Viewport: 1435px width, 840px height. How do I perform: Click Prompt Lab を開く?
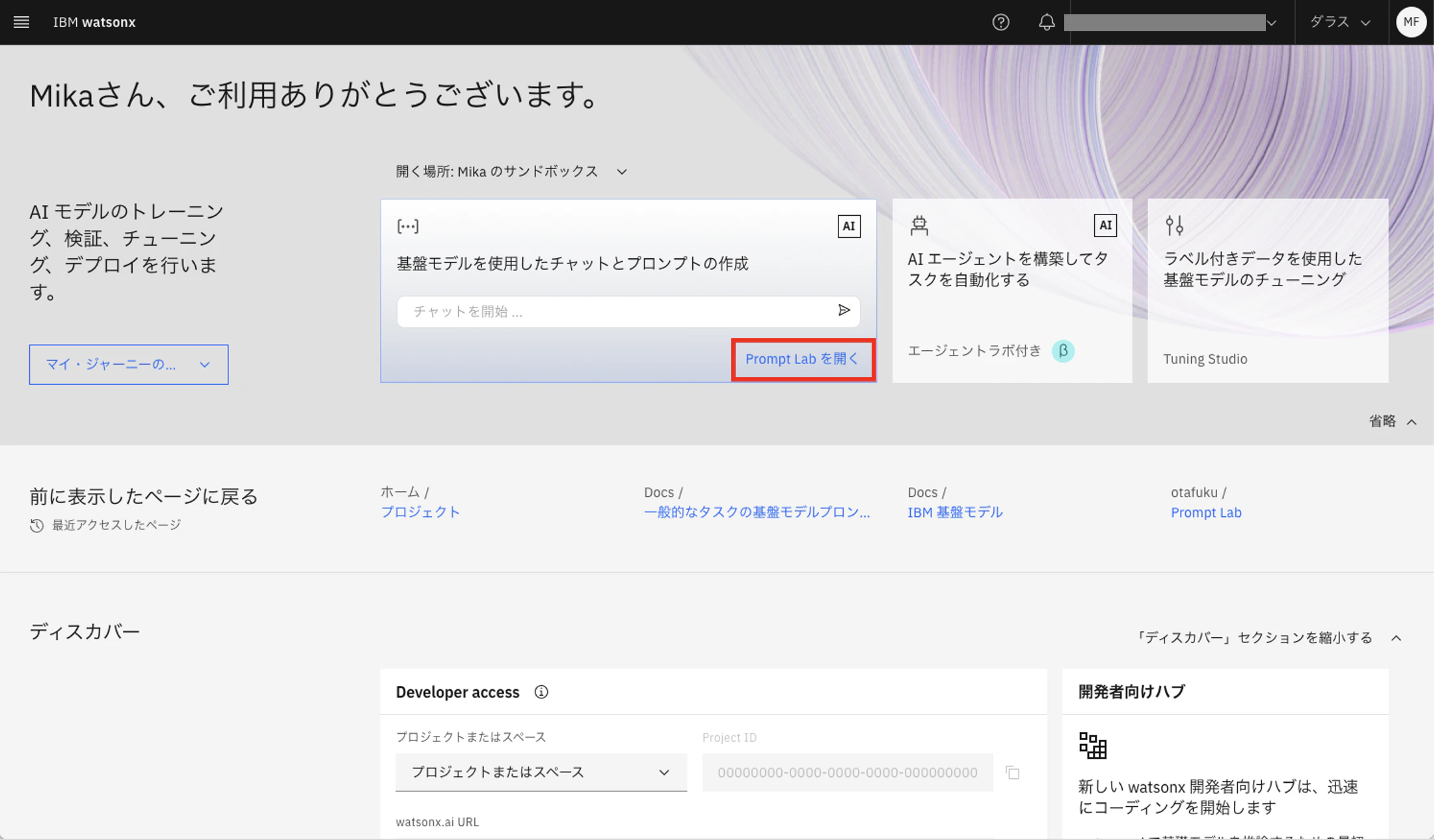803,359
